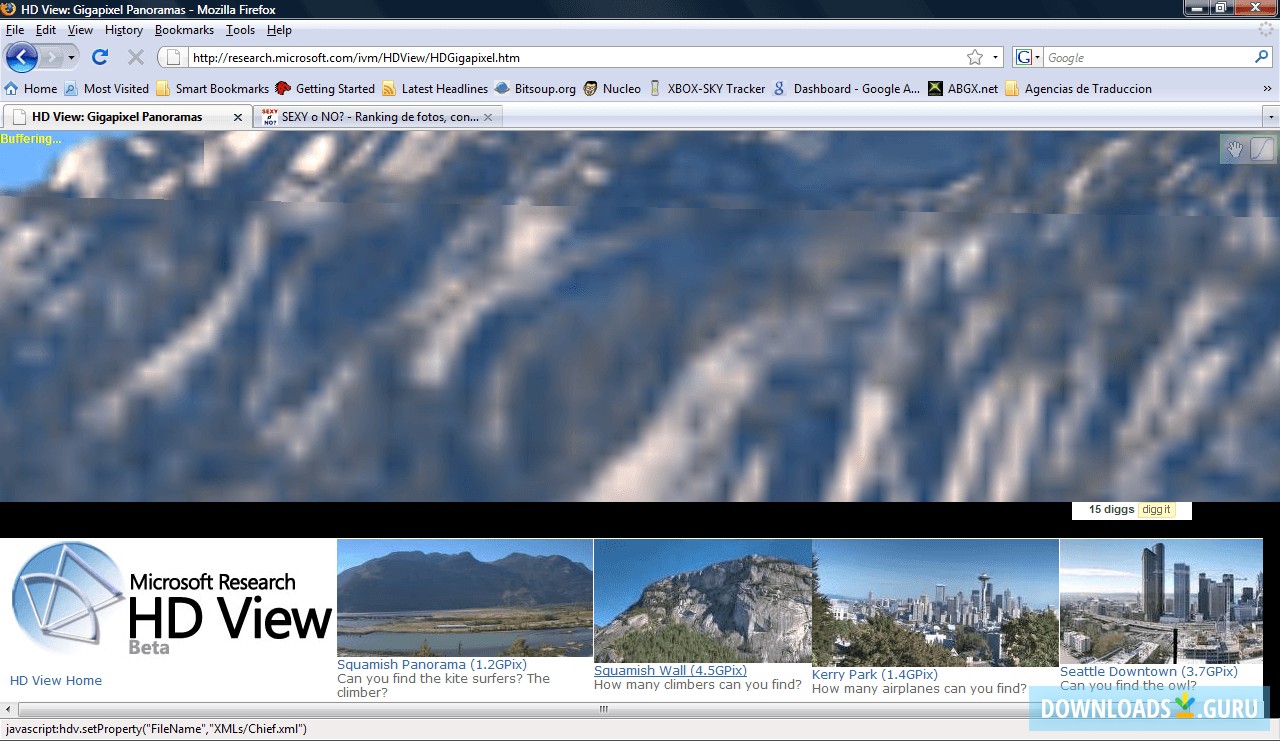Open the Help menu
Image resolution: width=1280 pixels, height=741 pixels.
(x=280, y=30)
